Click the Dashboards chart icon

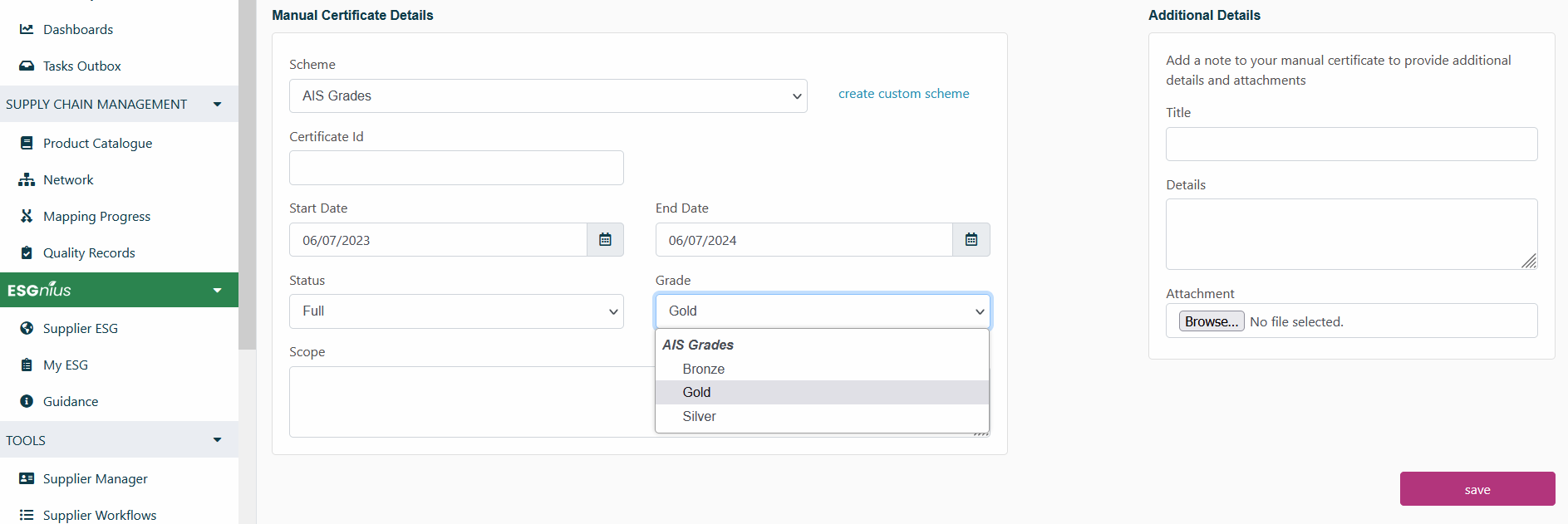[x=27, y=29]
